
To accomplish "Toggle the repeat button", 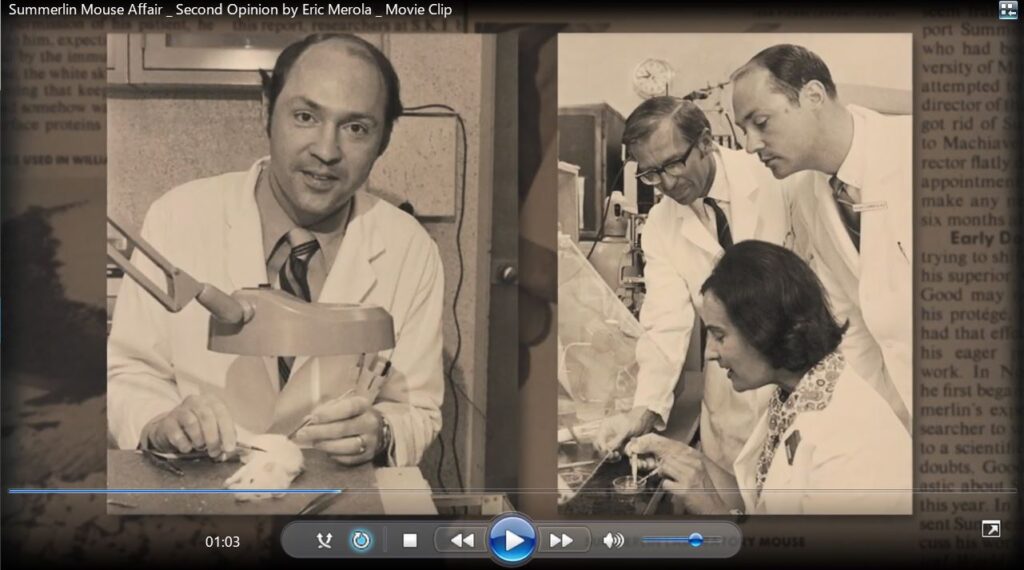I will coord(360,541).
